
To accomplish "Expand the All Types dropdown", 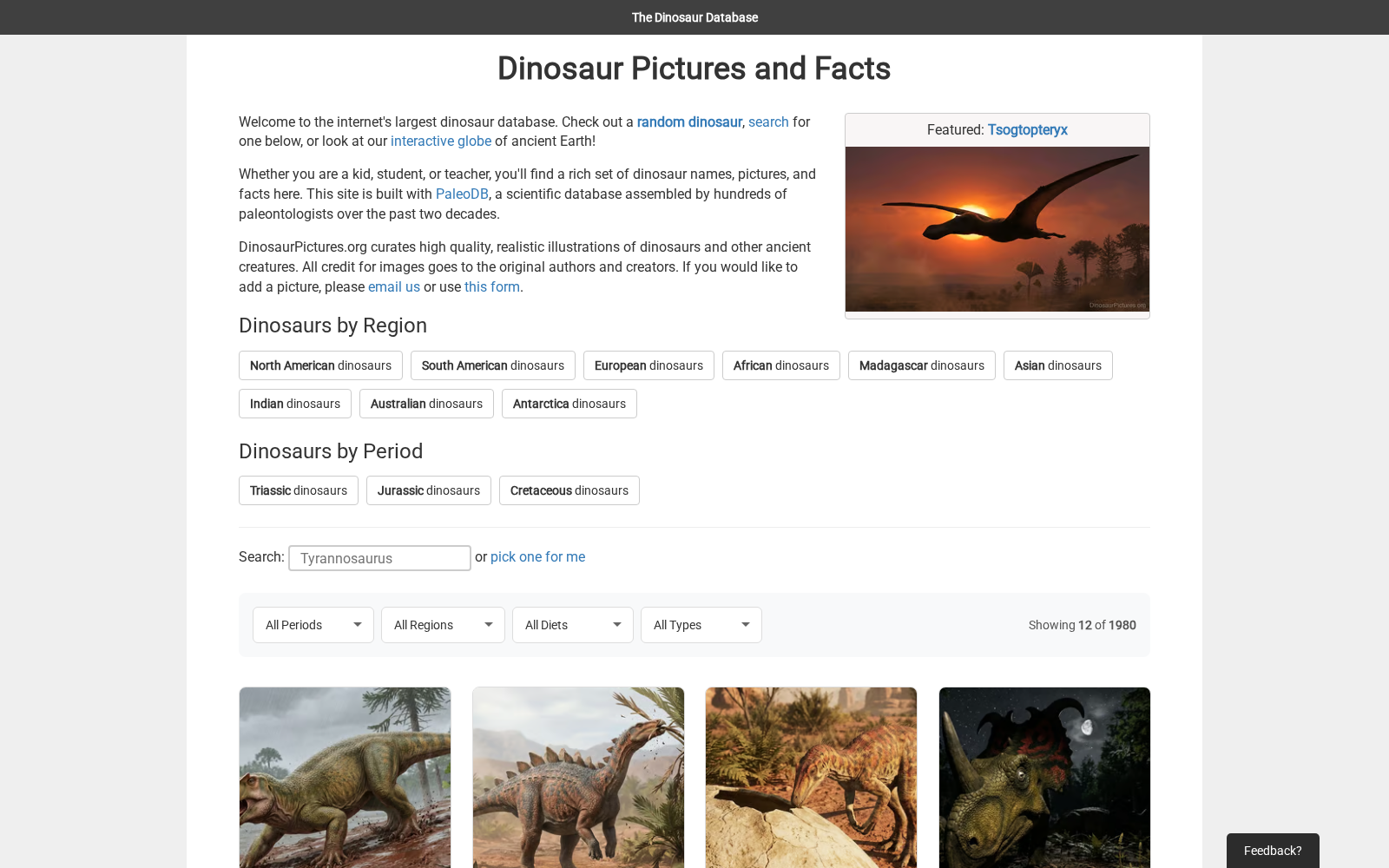I will tap(701, 625).
